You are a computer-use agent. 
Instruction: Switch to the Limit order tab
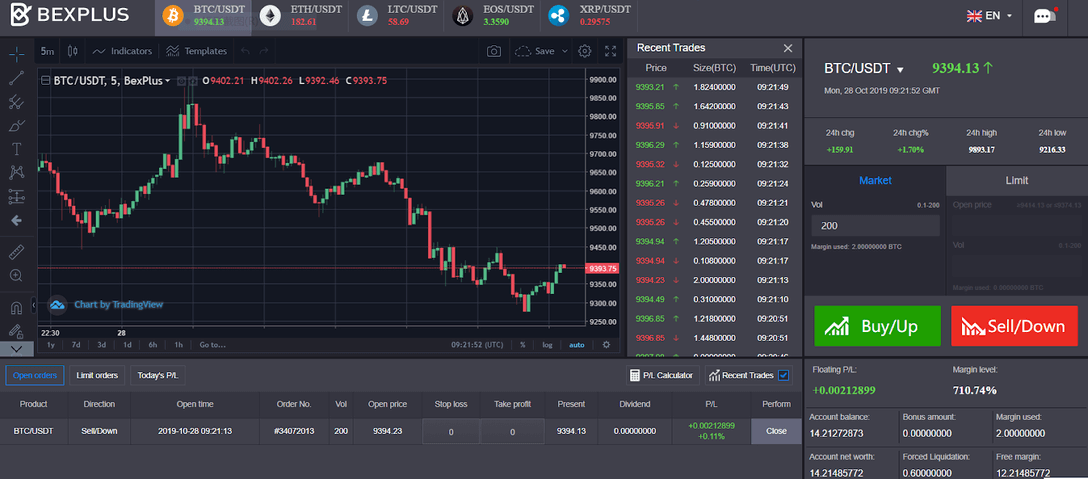coord(1017,180)
